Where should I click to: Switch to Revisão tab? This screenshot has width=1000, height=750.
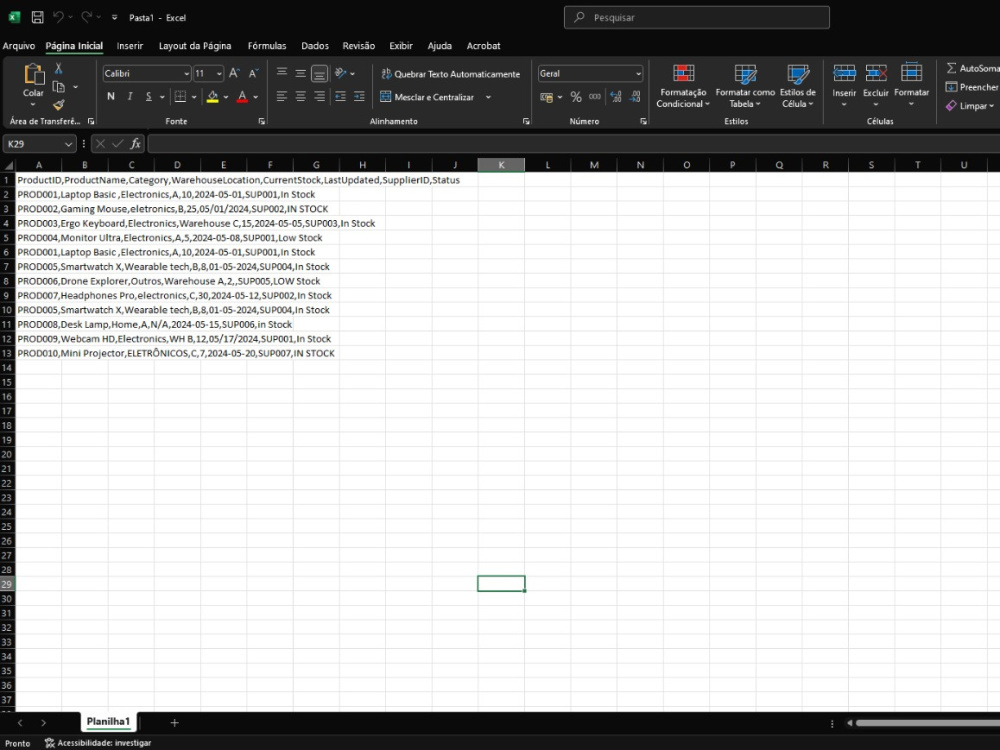[358, 46]
